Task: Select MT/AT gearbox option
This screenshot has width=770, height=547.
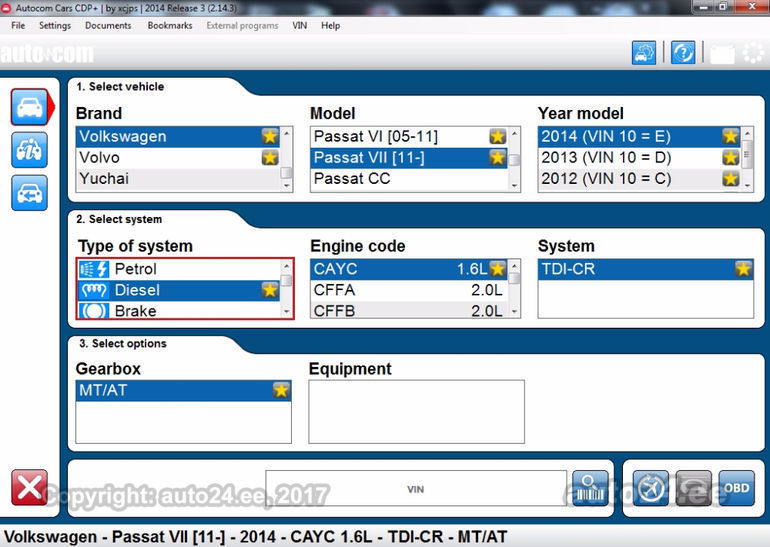Action: (x=184, y=390)
